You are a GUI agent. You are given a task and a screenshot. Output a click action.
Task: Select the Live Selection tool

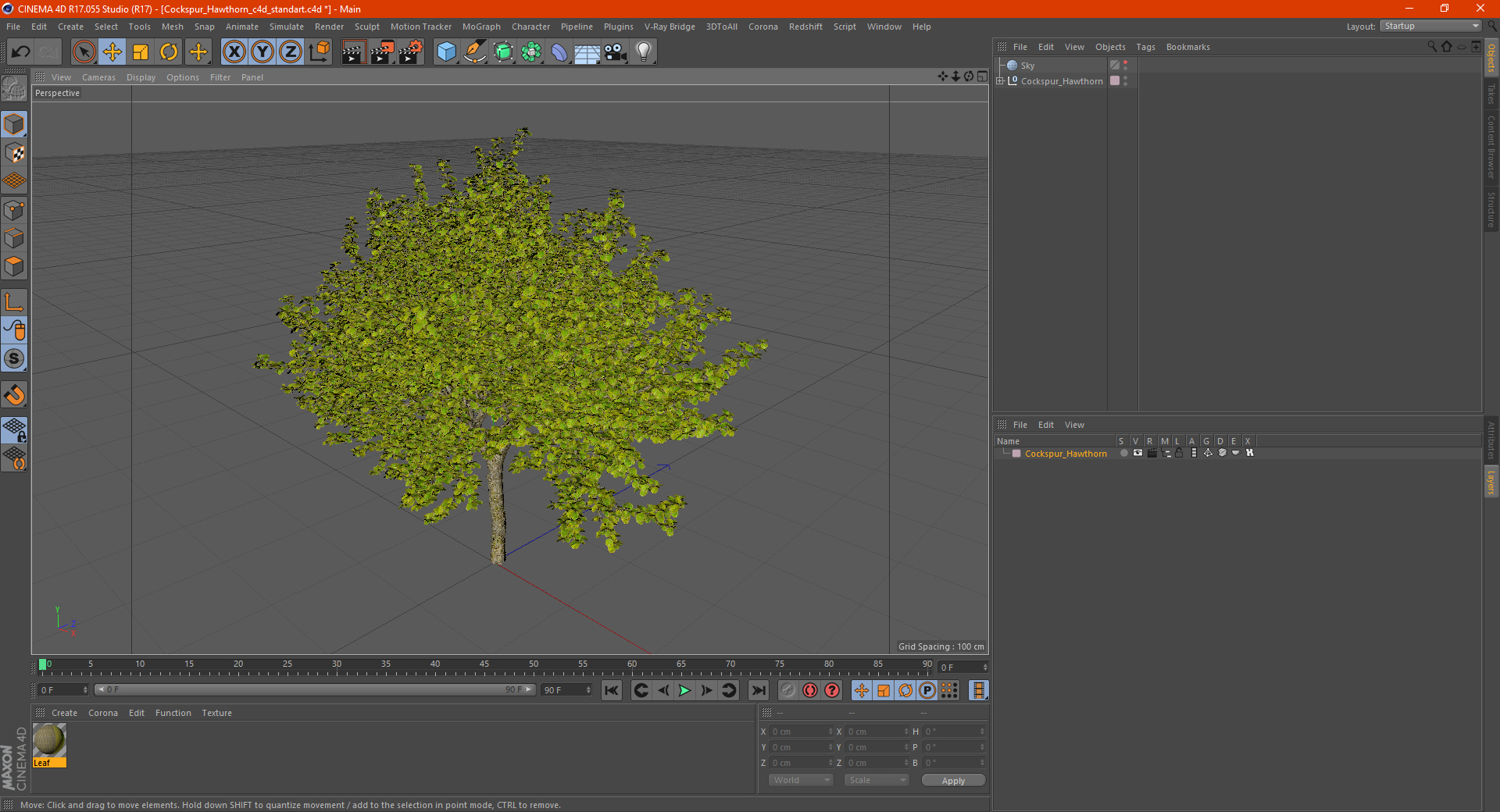[84, 52]
